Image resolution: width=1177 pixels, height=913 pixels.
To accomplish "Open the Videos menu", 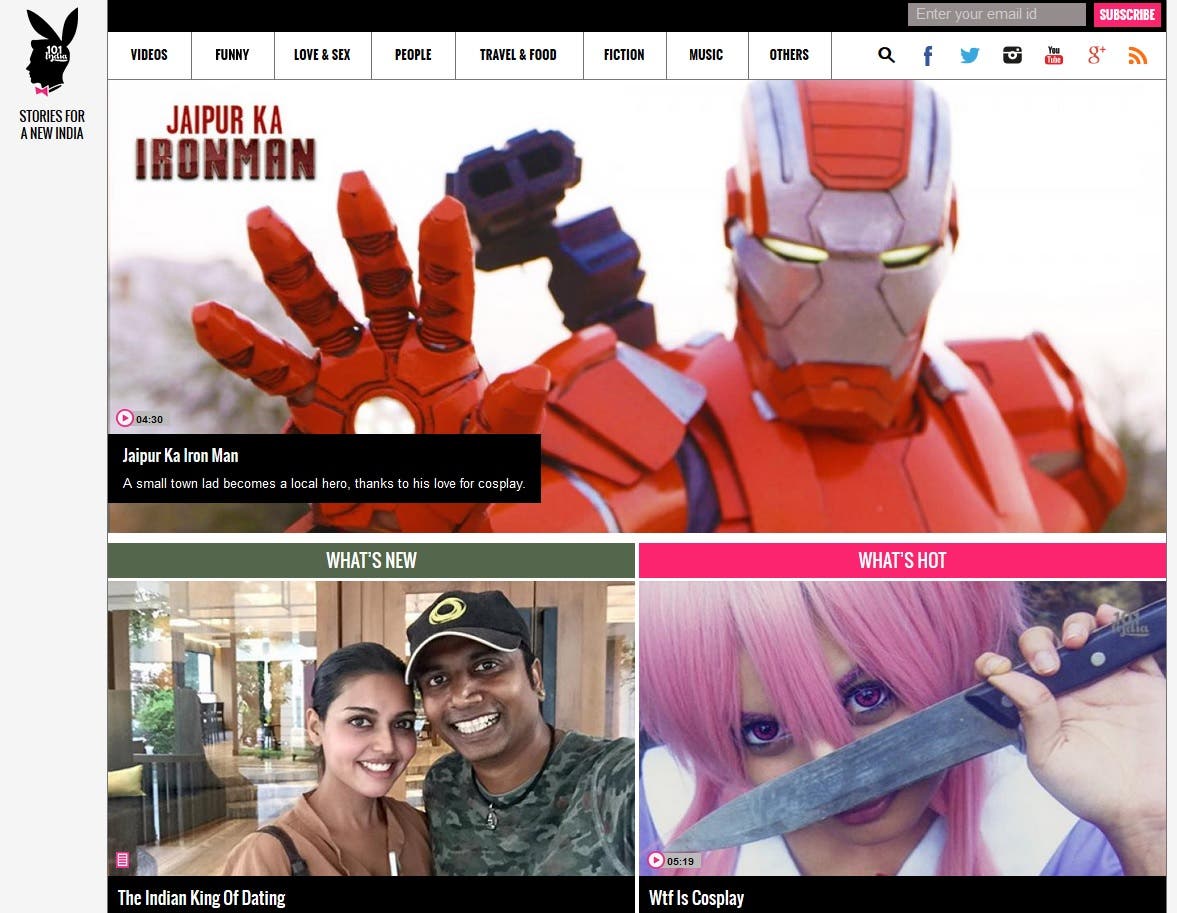I will coord(149,55).
